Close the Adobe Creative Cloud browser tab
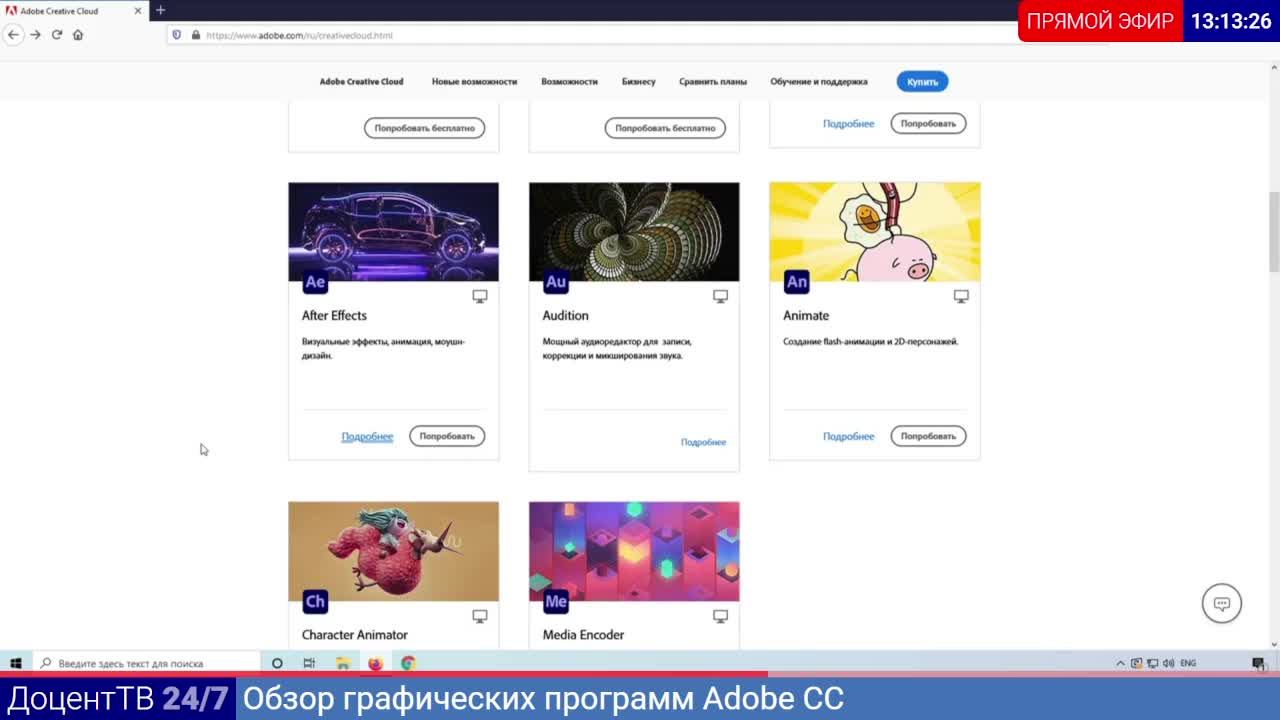 138,11
